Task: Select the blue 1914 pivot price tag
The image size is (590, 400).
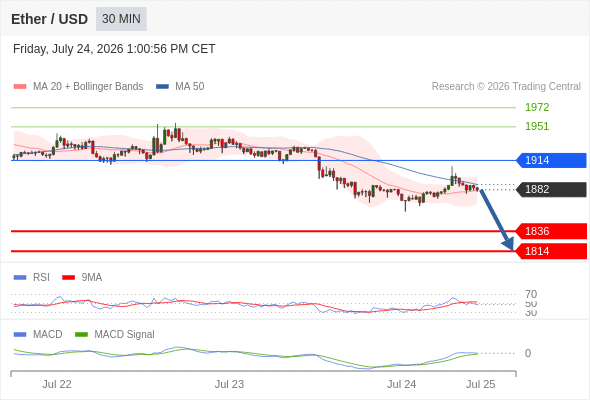Action: (551, 160)
